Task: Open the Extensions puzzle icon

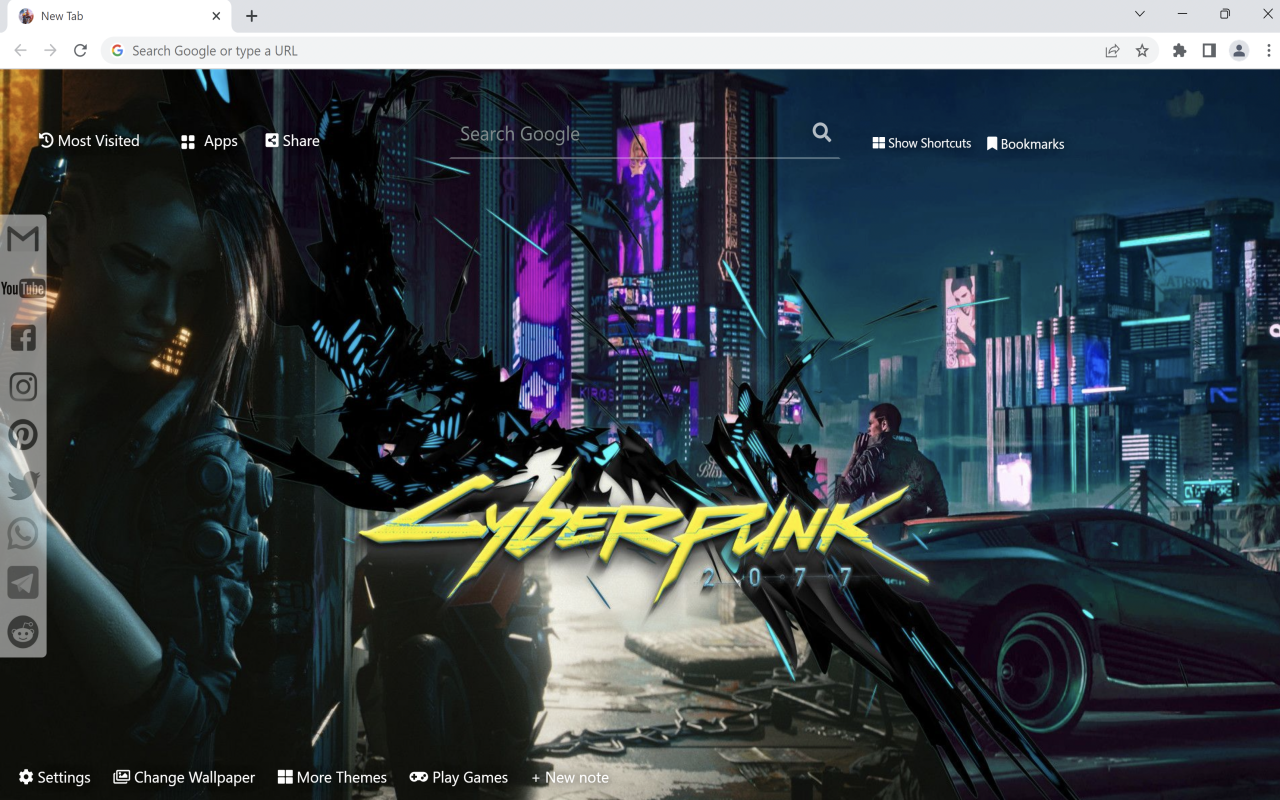Action: tap(1179, 51)
